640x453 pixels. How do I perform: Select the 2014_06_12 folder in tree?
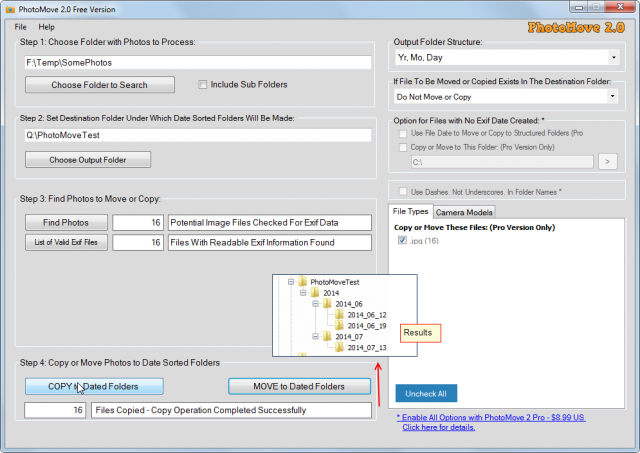coord(367,315)
